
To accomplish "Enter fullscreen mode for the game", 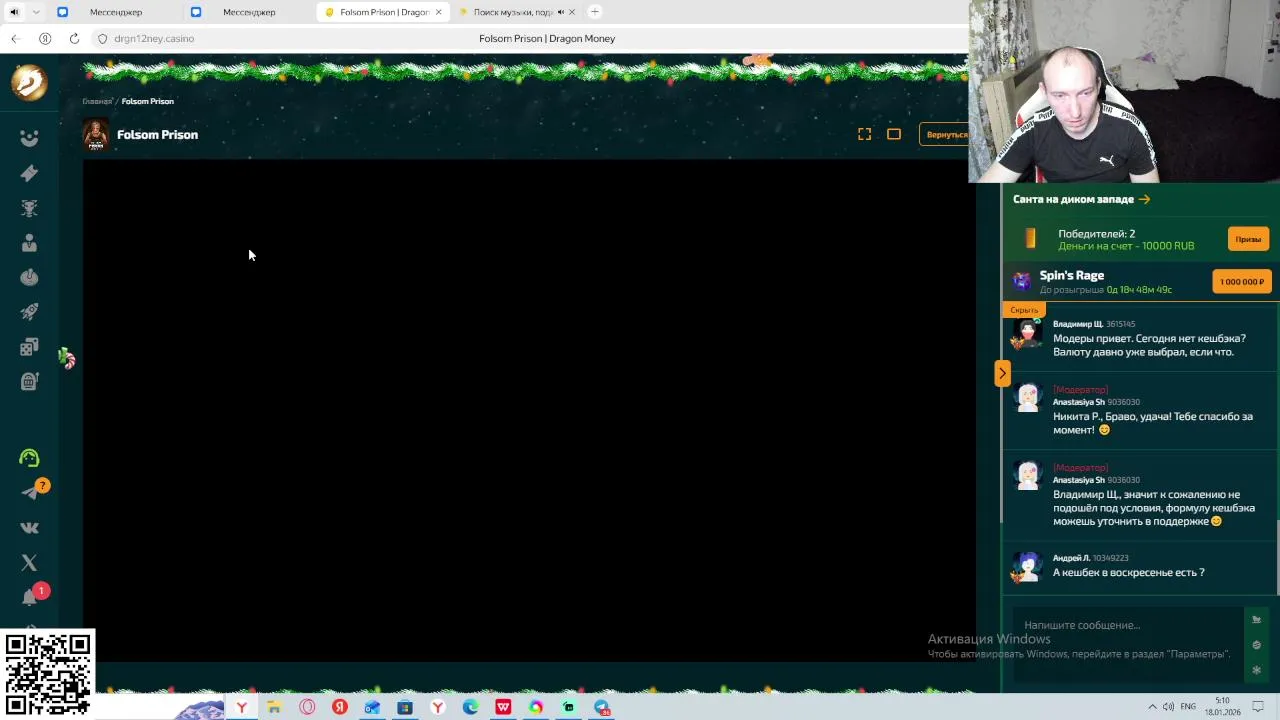I will pos(864,134).
